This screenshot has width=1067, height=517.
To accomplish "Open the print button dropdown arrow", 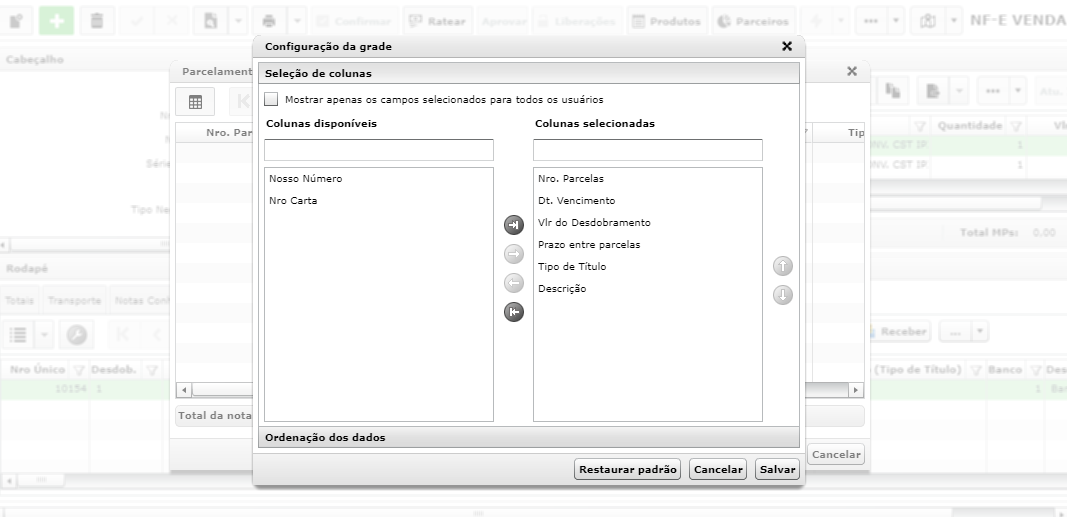I will point(298,21).
